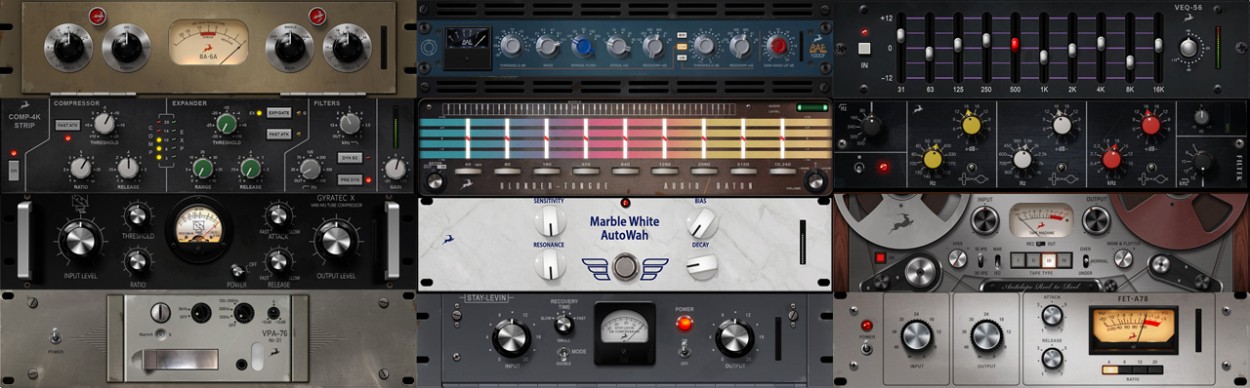Click the FET-A78 Output knob

[x=987, y=336]
